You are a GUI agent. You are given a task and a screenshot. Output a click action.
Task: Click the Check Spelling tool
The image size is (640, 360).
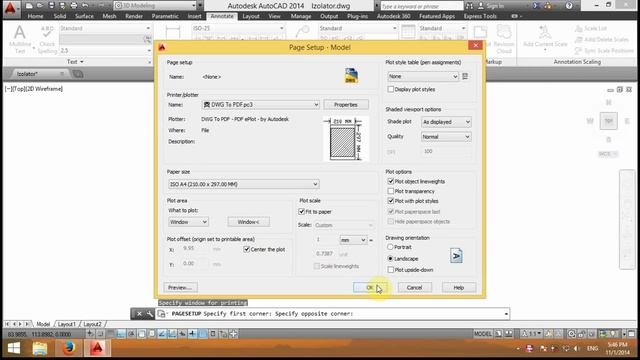point(47,39)
